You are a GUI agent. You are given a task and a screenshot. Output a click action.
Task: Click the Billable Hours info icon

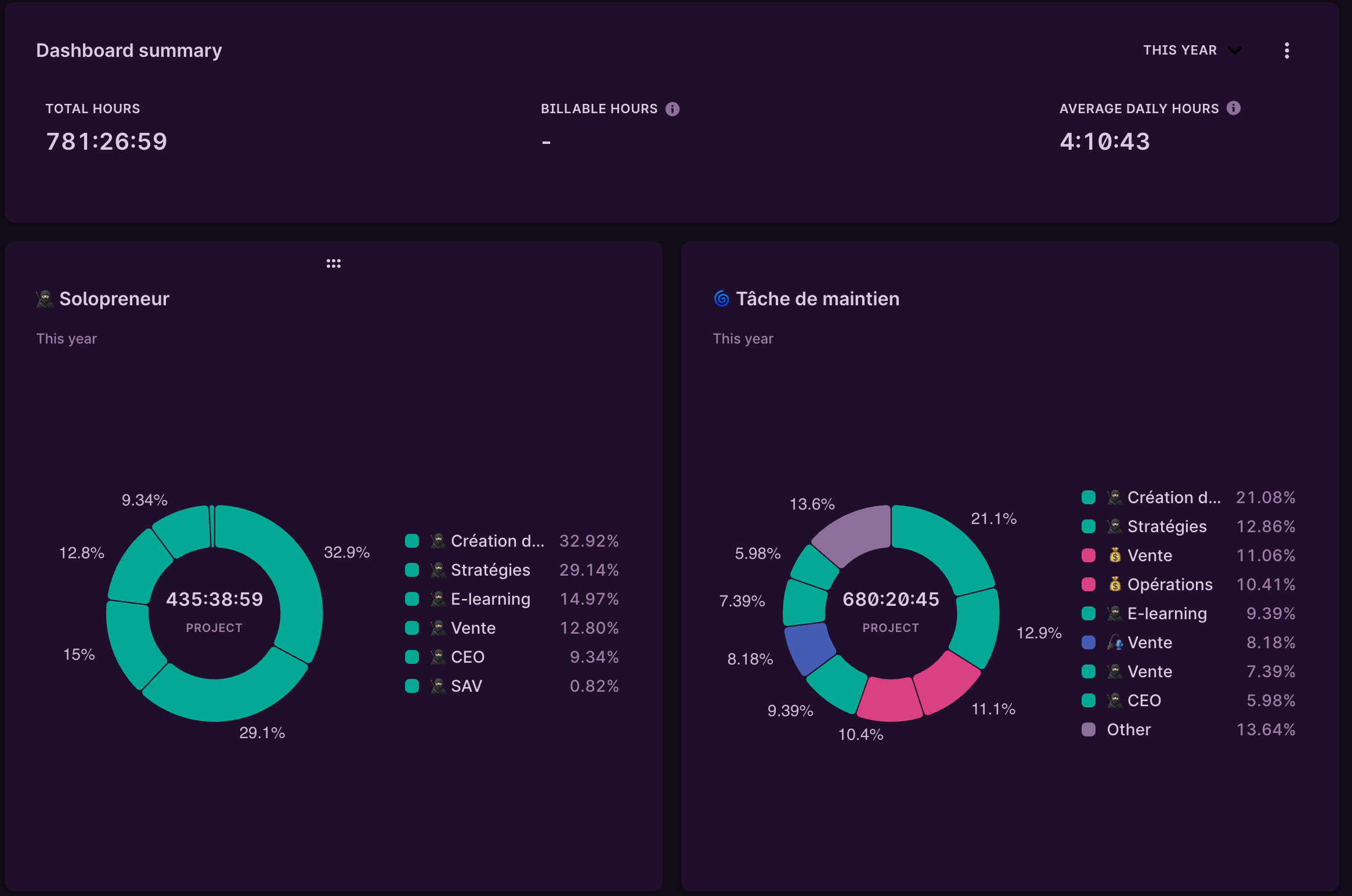point(673,108)
